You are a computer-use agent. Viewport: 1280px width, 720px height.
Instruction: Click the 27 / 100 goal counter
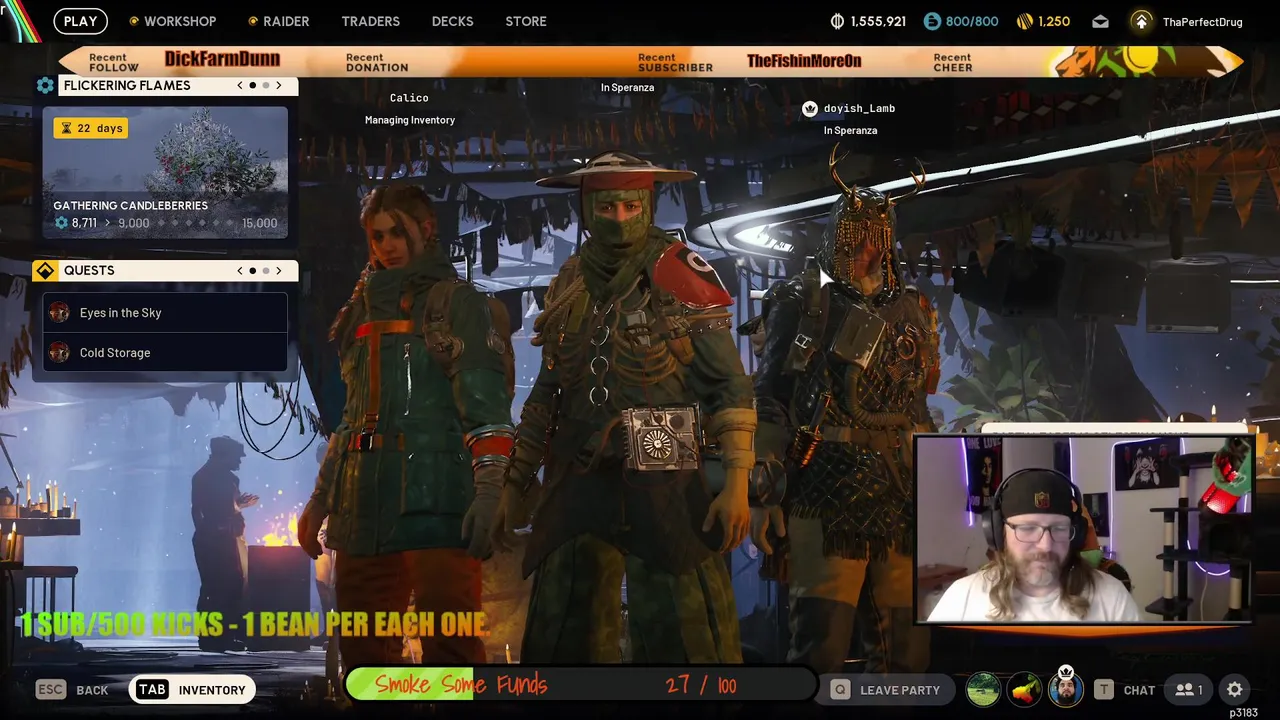[x=700, y=686]
